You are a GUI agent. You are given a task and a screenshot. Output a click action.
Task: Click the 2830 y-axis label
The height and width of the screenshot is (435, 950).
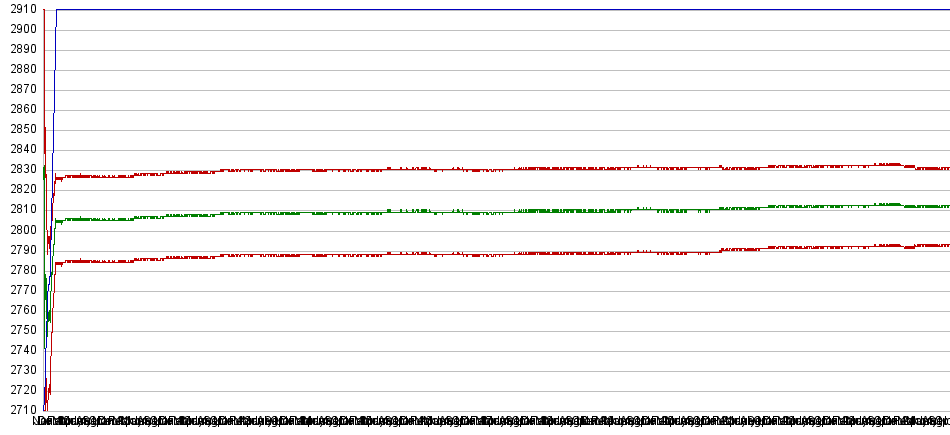coord(22,169)
